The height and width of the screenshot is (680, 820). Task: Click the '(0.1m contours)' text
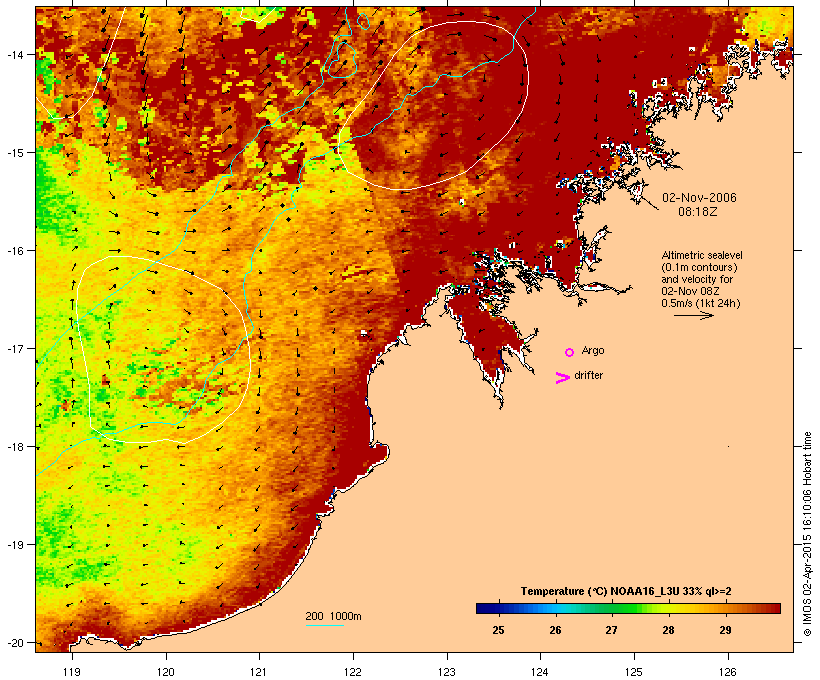(699, 267)
